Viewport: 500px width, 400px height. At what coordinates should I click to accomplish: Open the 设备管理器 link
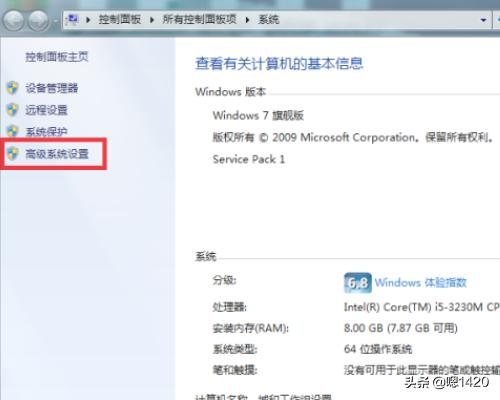pos(52,88)
